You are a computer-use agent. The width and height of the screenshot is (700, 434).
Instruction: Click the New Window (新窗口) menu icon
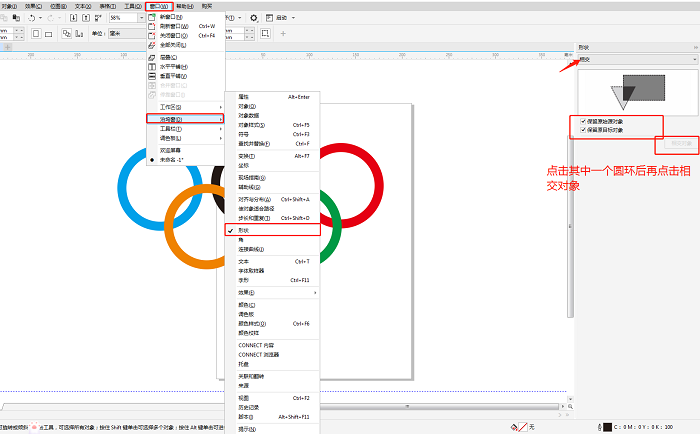(152, 17)
